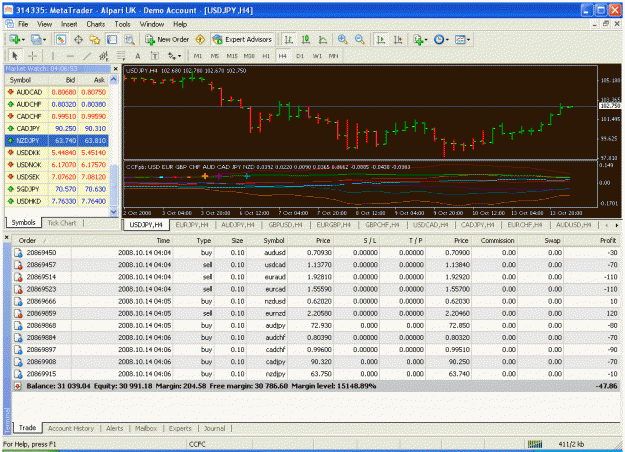This screenshot has height=452, width=625.
Task: Switch chart to candlesticks style
Action: pos(306,39)
